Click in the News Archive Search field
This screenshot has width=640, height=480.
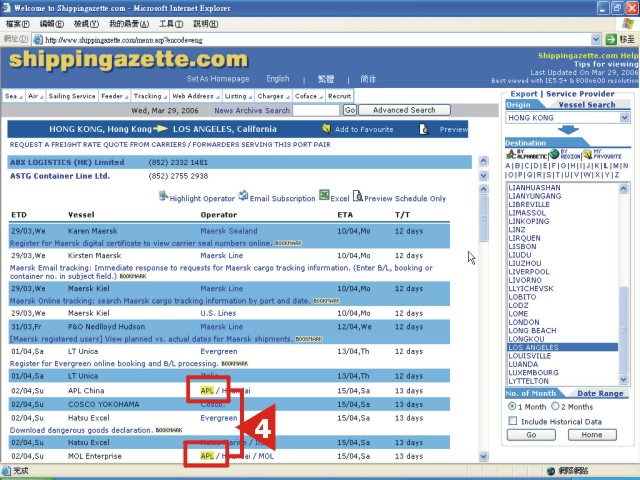point(316,110)
